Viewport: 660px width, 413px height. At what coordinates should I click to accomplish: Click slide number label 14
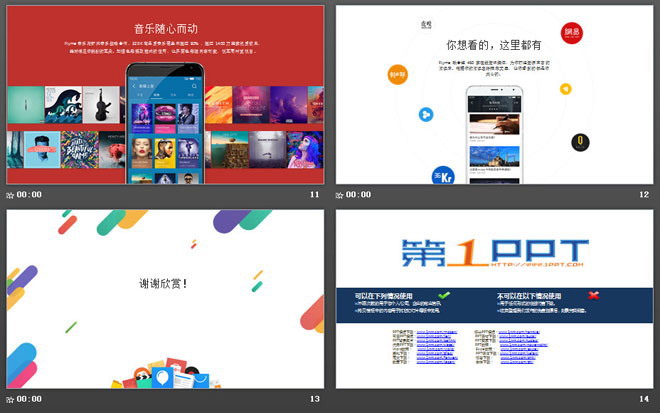pyautogui.click(x=644, y=399)
